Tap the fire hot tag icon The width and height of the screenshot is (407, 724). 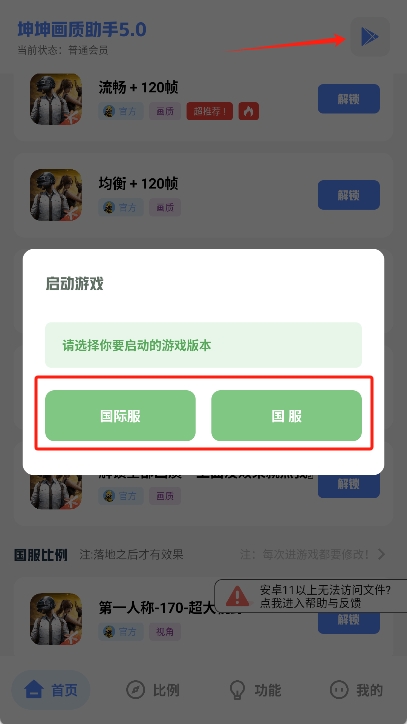coord(249,111)
